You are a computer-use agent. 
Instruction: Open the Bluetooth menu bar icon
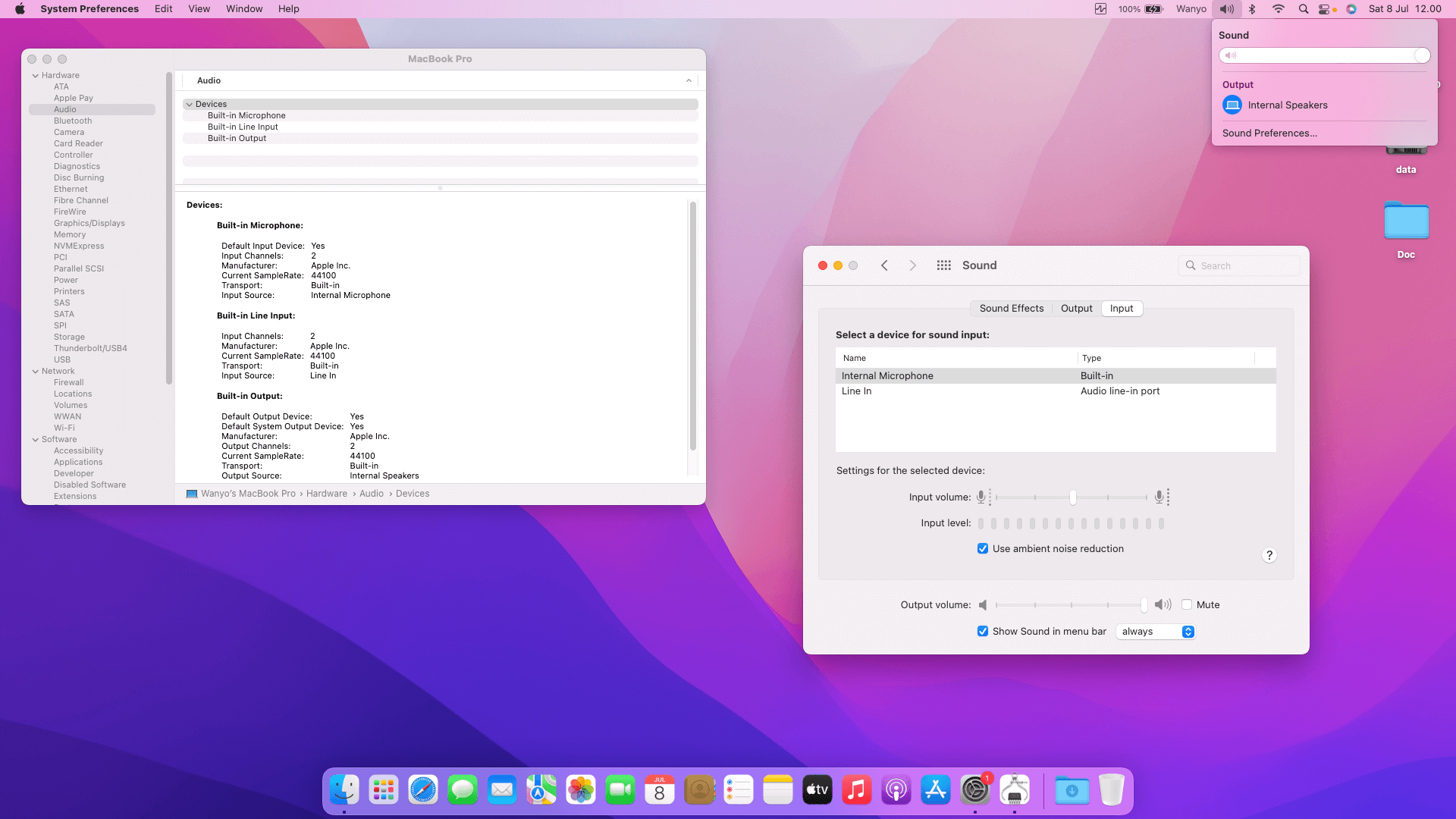1253,9
